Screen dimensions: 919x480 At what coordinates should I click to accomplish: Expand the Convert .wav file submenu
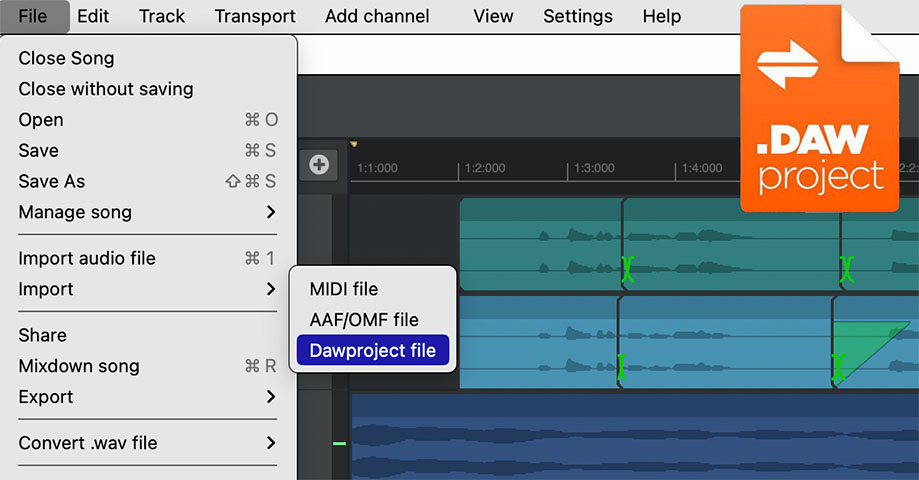[148, 443]
